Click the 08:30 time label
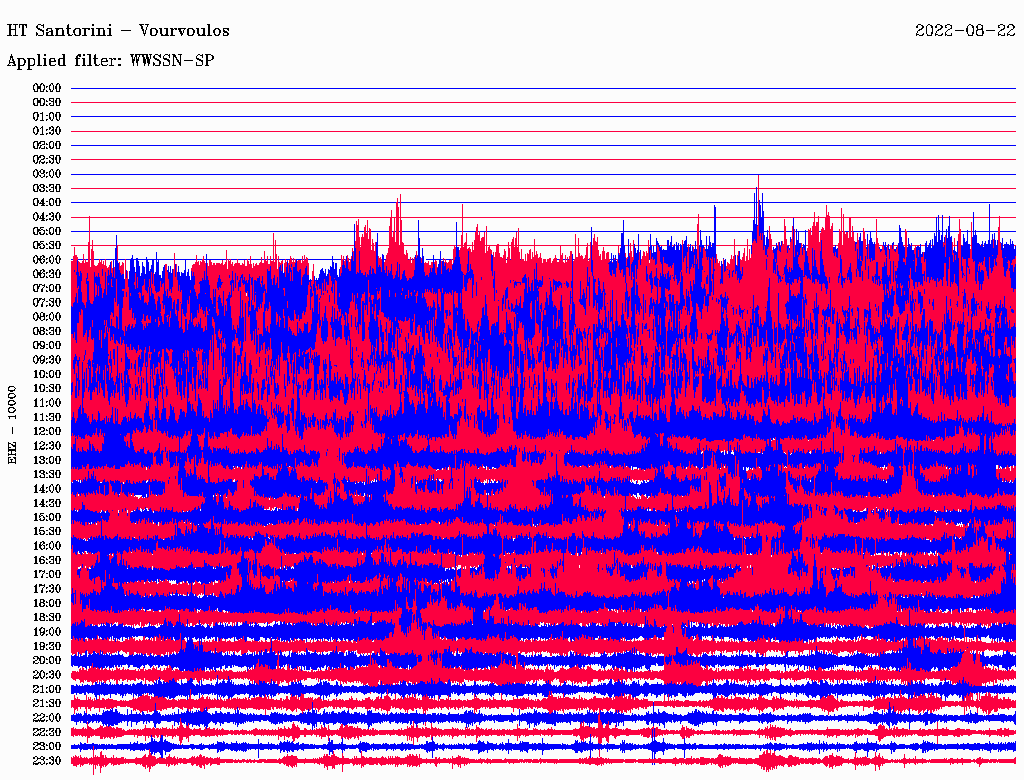Screen dimensions: 1024x780 pyautogui.click(x=47, y=331)
